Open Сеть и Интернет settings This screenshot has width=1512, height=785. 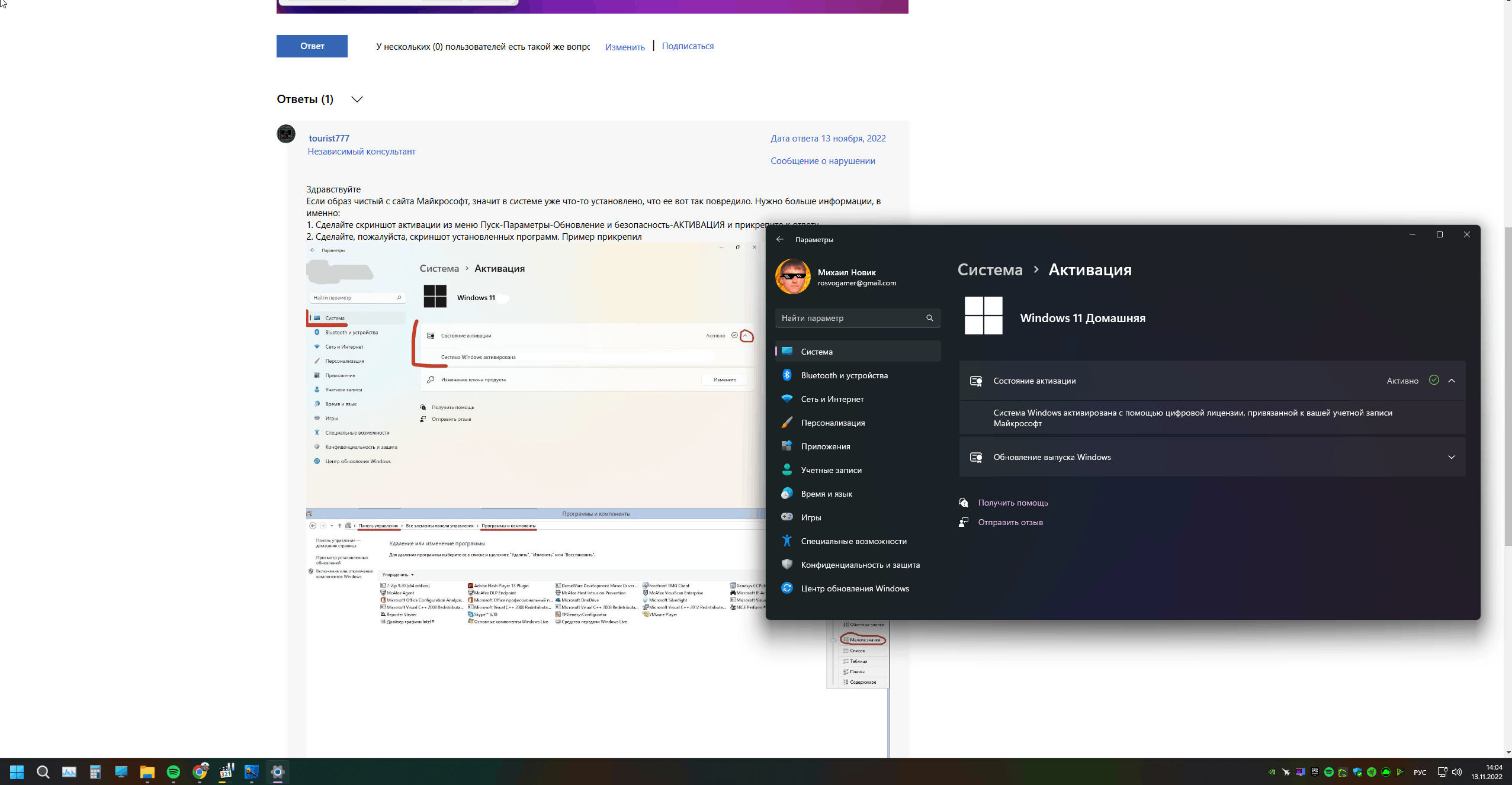[x=832, y=399]
